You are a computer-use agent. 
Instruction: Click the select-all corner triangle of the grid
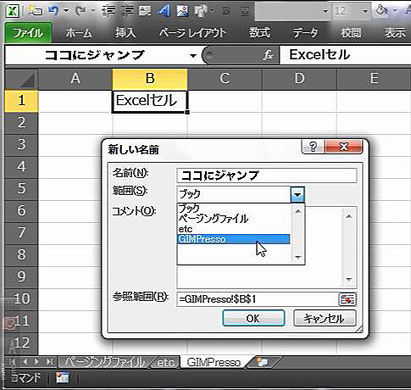28,80
